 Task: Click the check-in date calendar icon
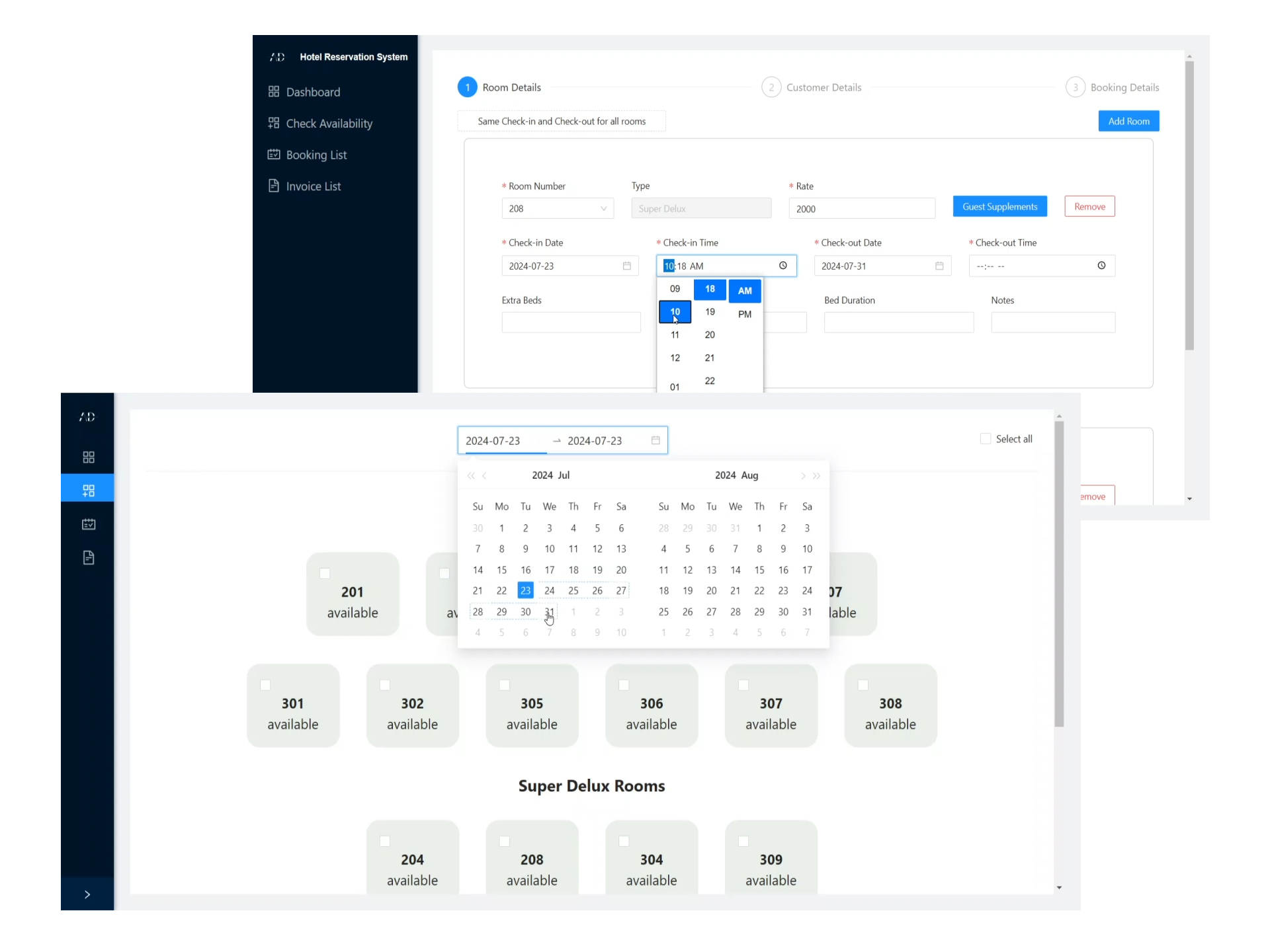[626, 266]
